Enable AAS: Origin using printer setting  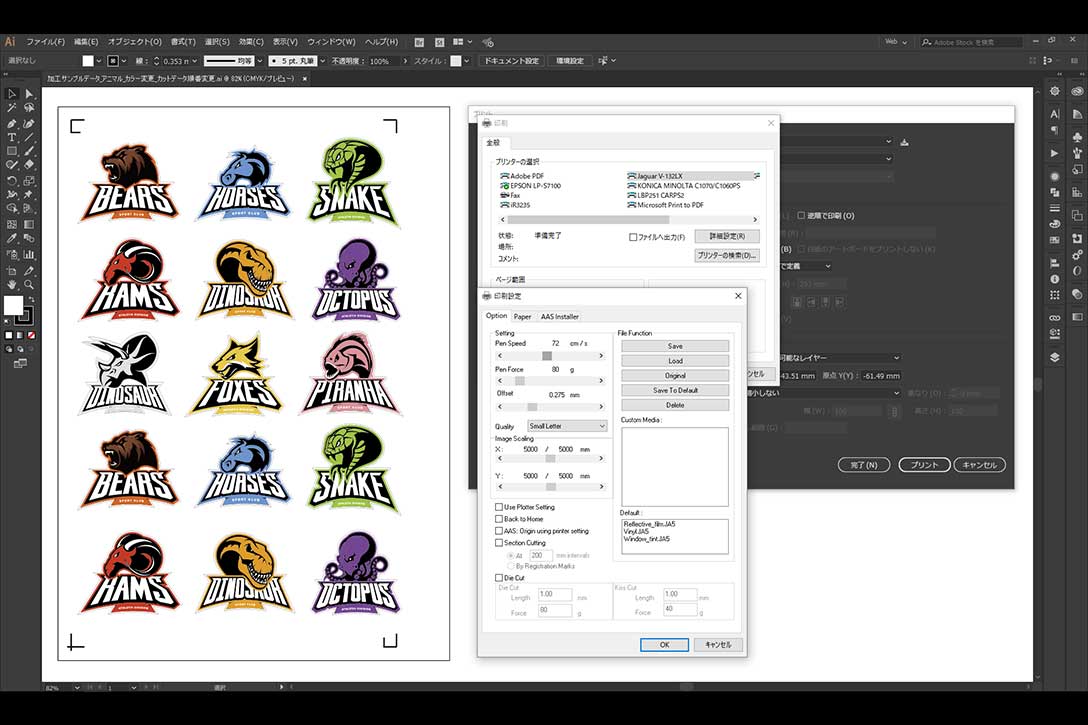499,531
